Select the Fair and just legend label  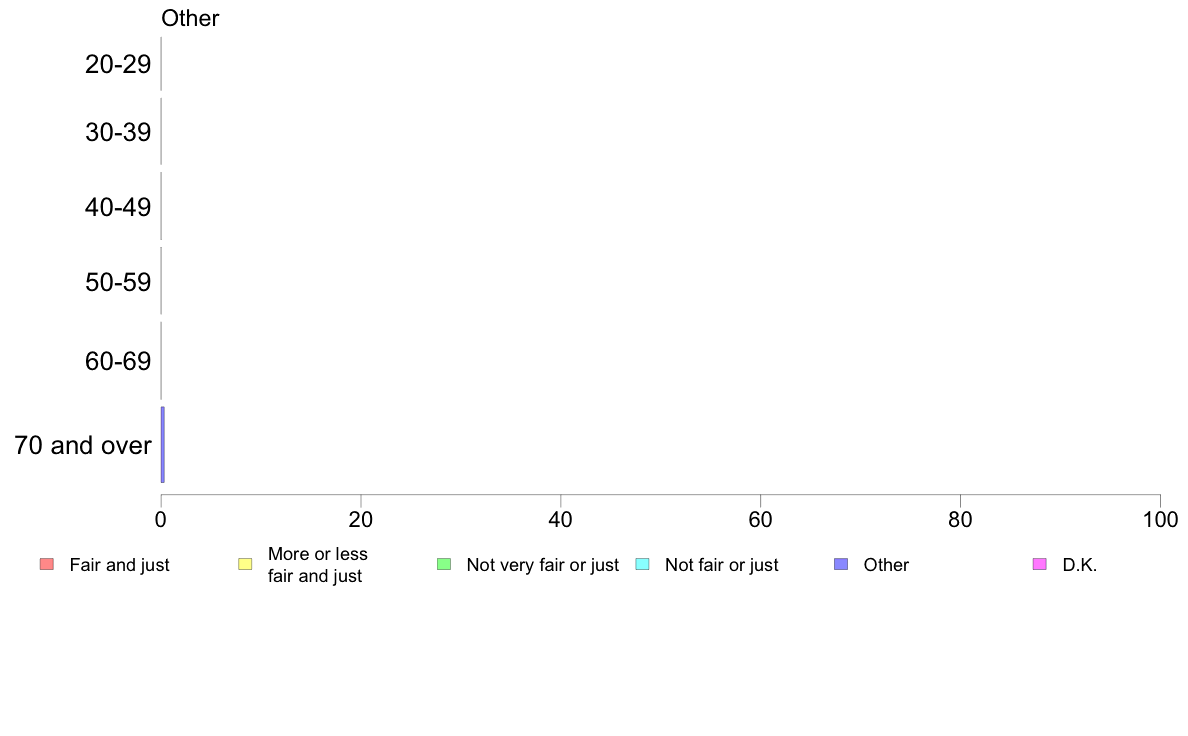point(120,565)
